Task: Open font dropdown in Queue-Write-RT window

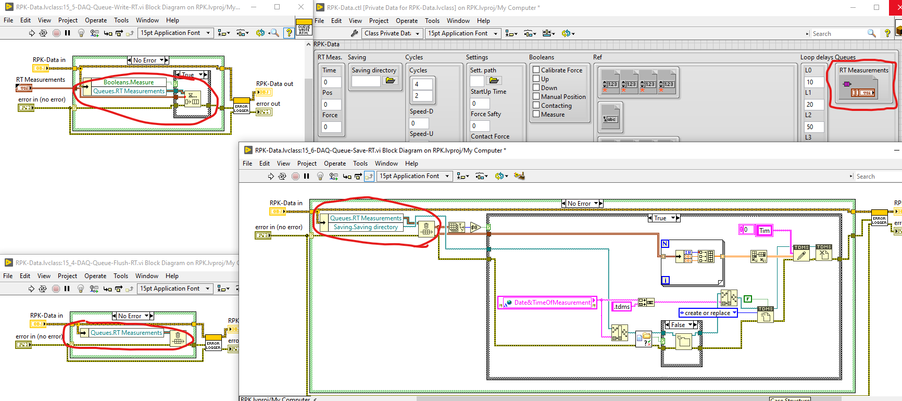Action: click(x=175, y=33)
